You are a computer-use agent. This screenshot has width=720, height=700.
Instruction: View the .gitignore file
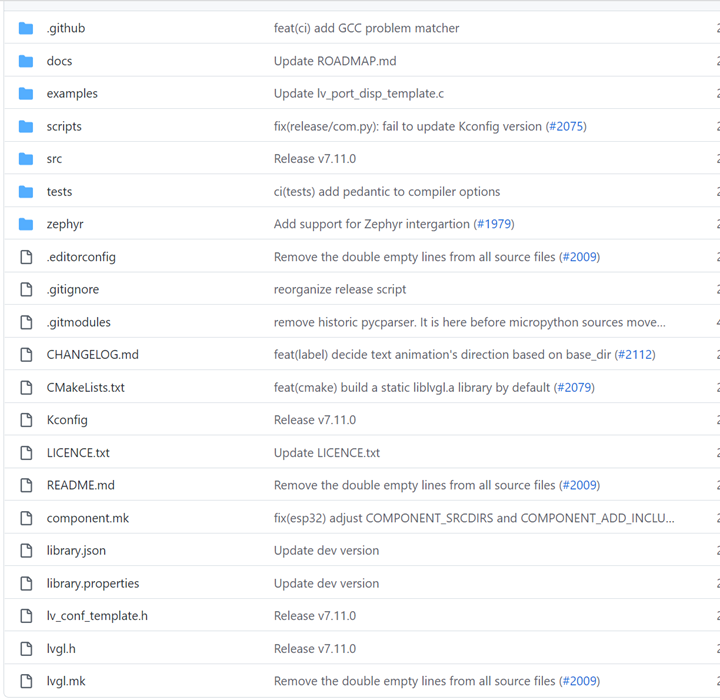coord(73,289)
